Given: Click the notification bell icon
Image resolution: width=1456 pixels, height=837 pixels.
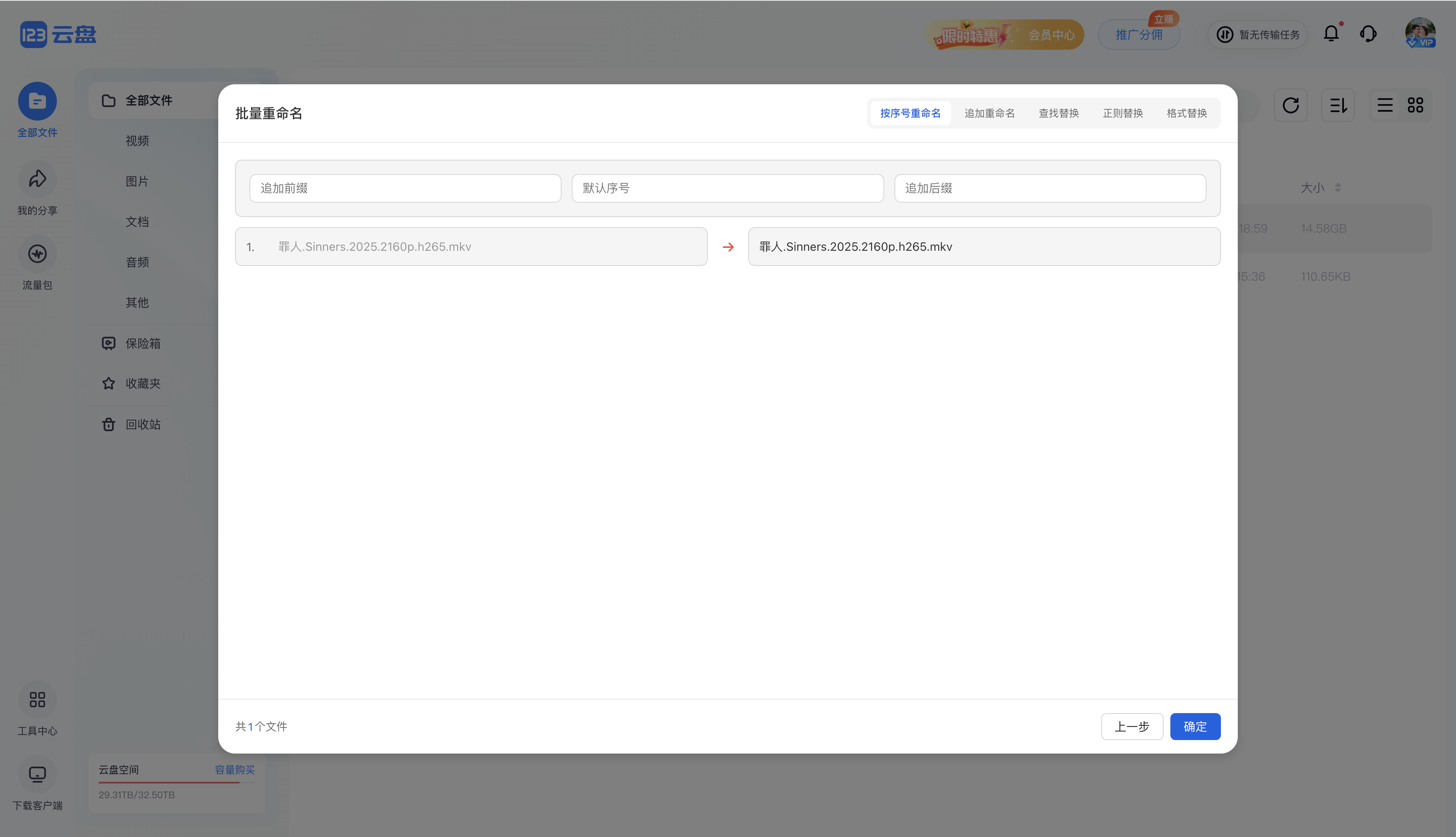Looking at the screenshot, I should pos(1331,34).
